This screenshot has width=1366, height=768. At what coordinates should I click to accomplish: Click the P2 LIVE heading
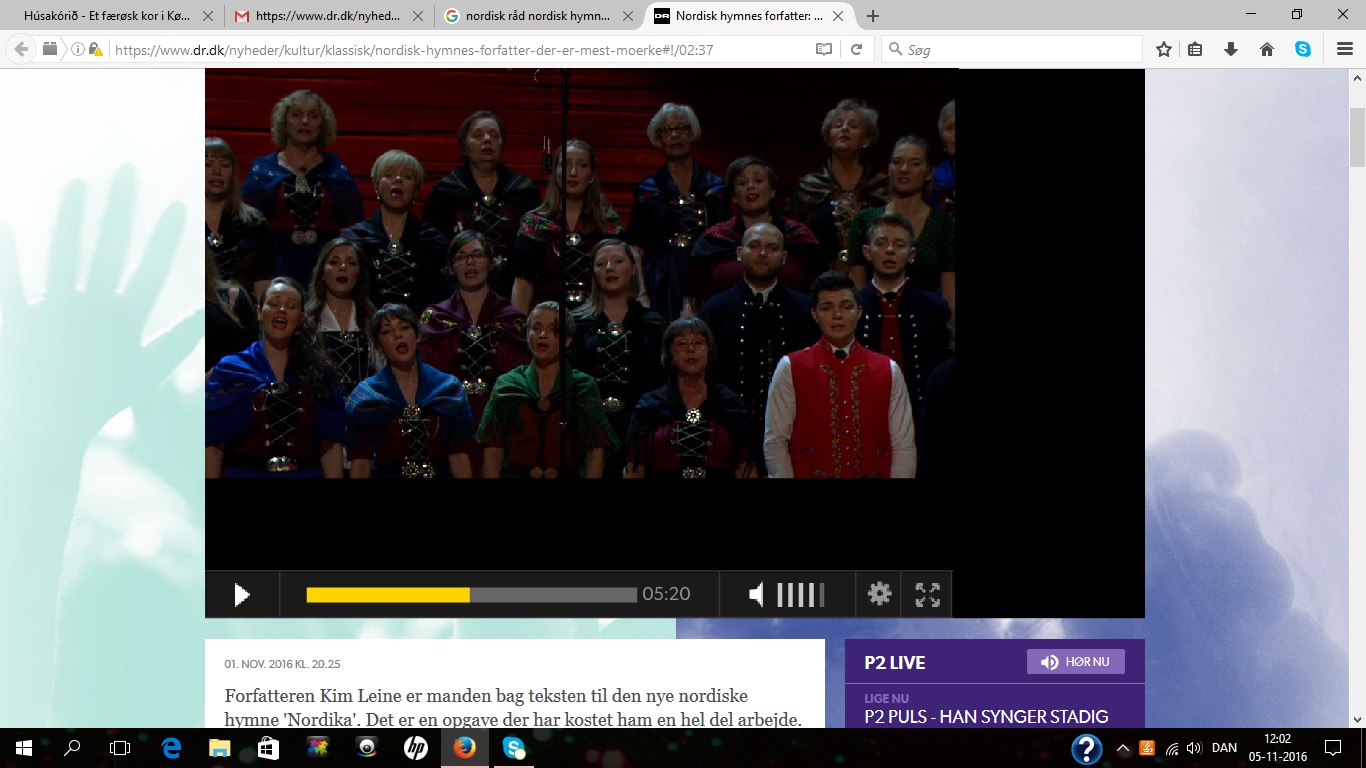(x=895, y=663)
